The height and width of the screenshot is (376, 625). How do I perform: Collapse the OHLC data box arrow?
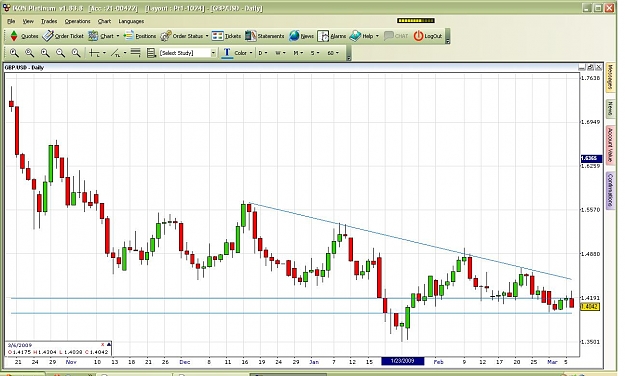[x=109, y=345]
